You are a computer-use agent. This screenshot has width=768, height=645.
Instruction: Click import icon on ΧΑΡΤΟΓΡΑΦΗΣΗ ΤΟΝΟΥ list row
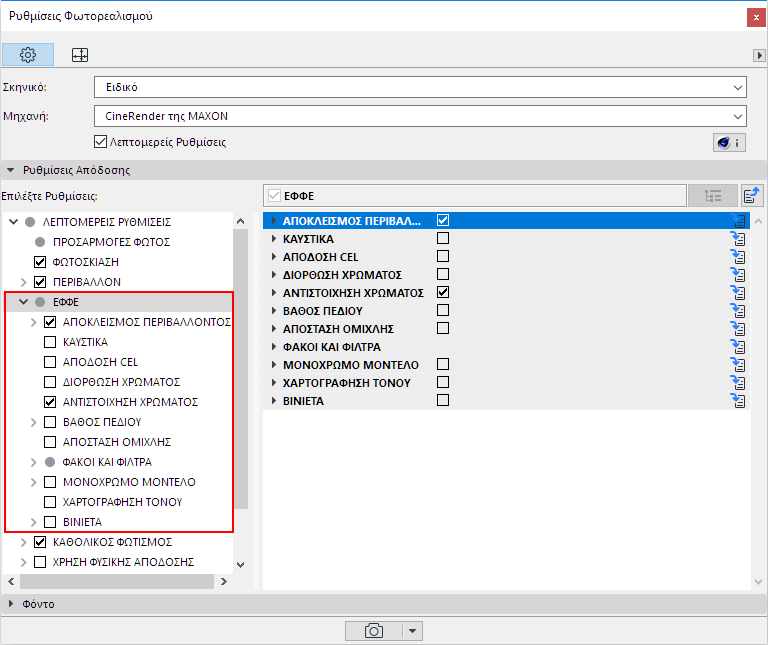point(738,382)
